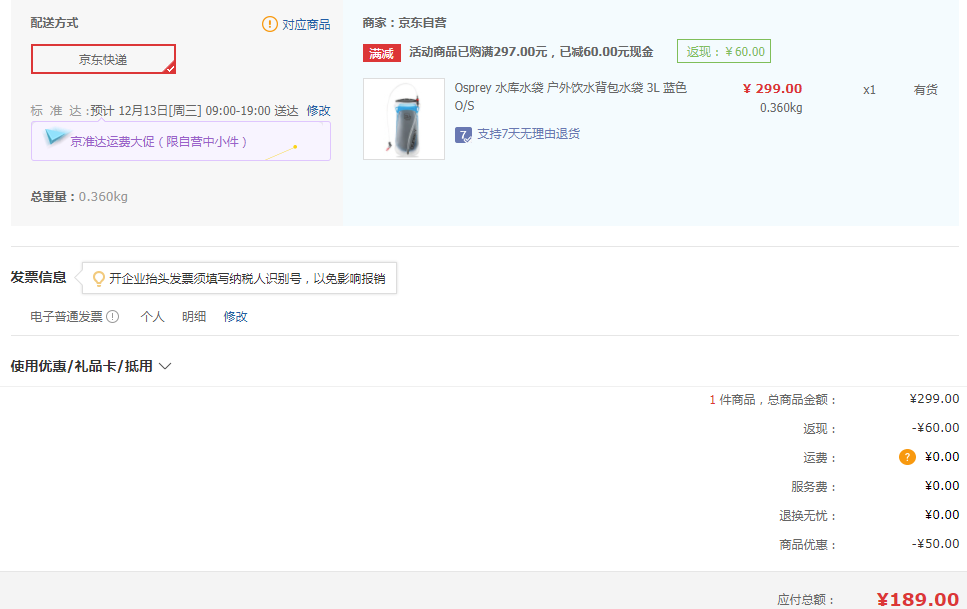This screenshot has width=967, height=609.
Task: Click the Osprey 水库水袋 product title
Action: click(x=570, y=96)
